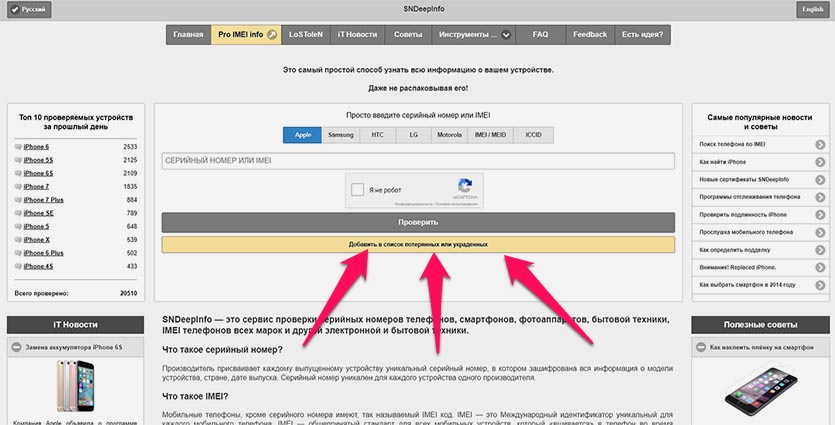Open 'Поиск телефона по IMEI' article
Viewport: 835px width, 425px height.
pyautogui.click(x=732, y=144)
